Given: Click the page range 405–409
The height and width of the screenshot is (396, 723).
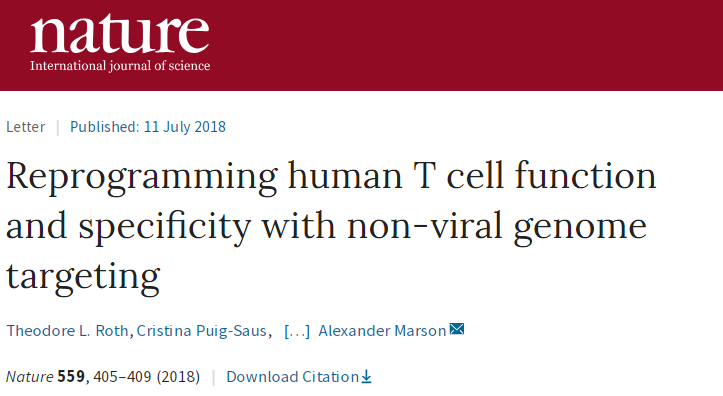Looking at the screenshot, I should (x=122, y=377).
